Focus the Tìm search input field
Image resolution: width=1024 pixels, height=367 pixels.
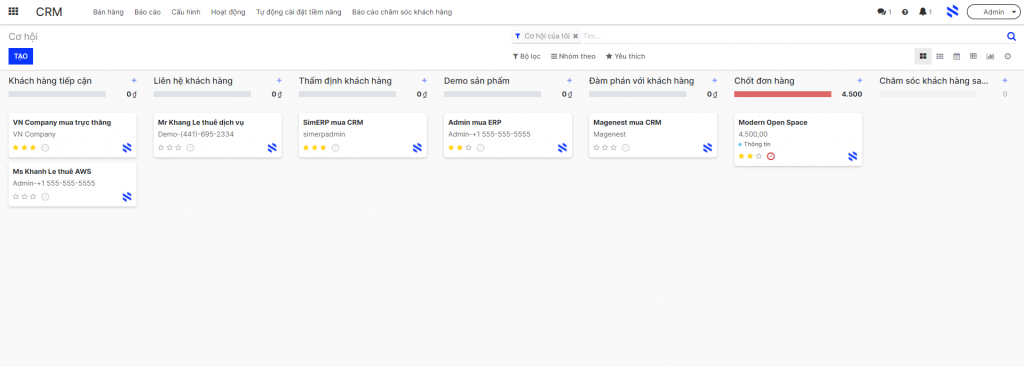pyautogui.click(x=792, y=37)
